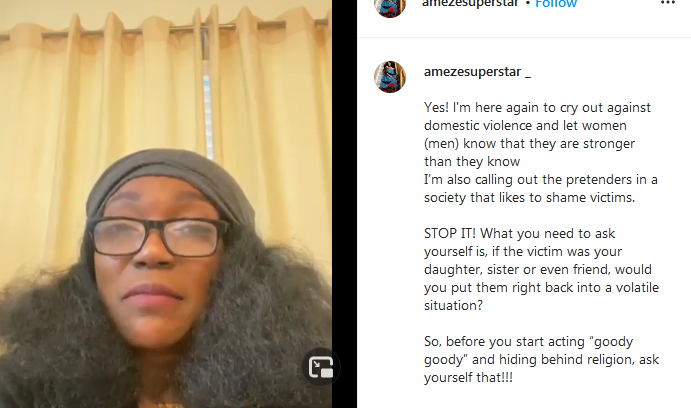Click the 'yourself that!!!' closing caption line
Image resolution: width=691 pixels, height=408 pixels.
468,378
